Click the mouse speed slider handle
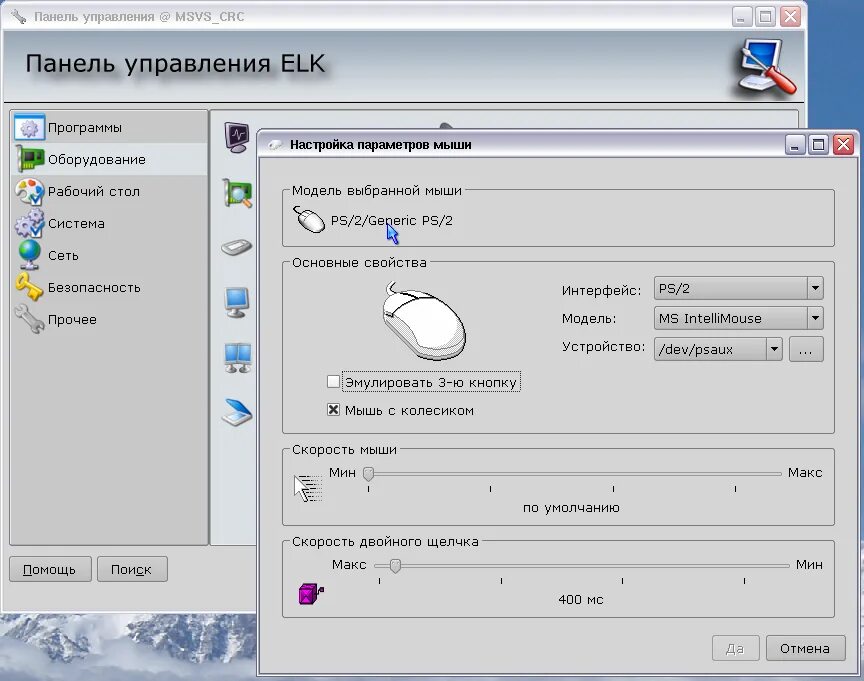864x681 pixels. coord(369,473)
